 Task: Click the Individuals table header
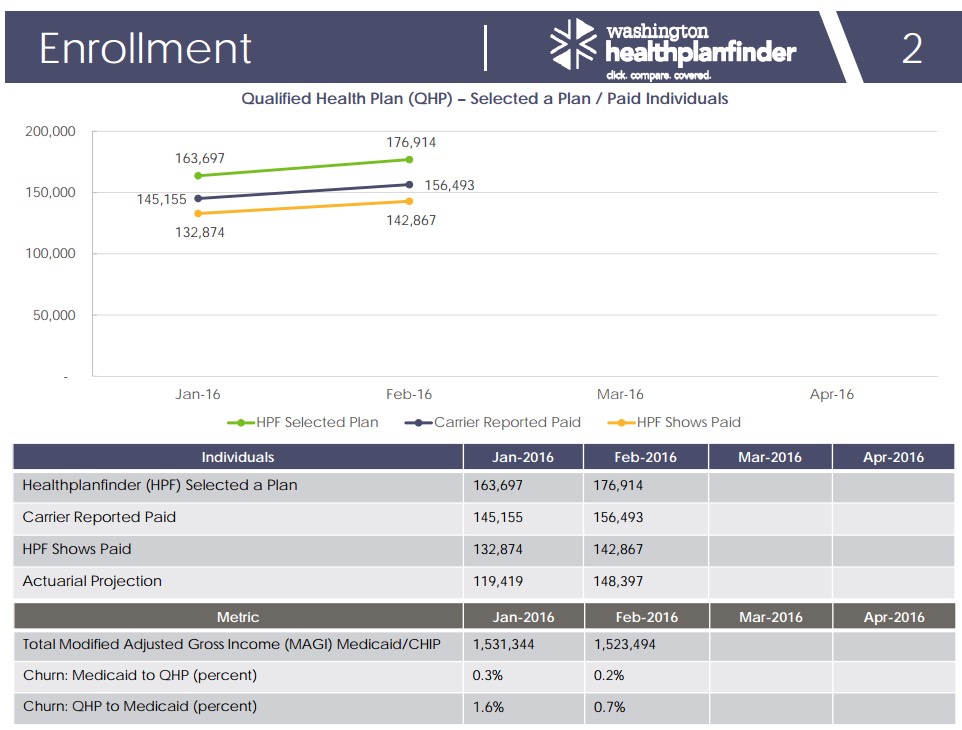point(238,457)
